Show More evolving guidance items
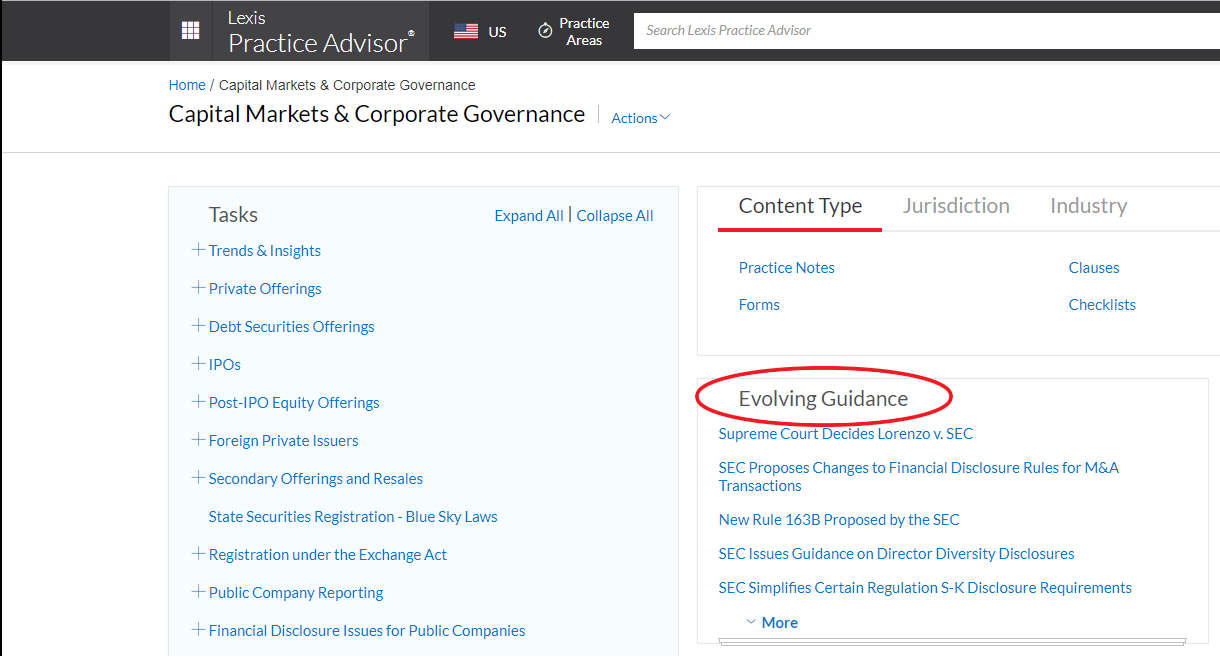 pyautogui.click(x=772, y=622)
